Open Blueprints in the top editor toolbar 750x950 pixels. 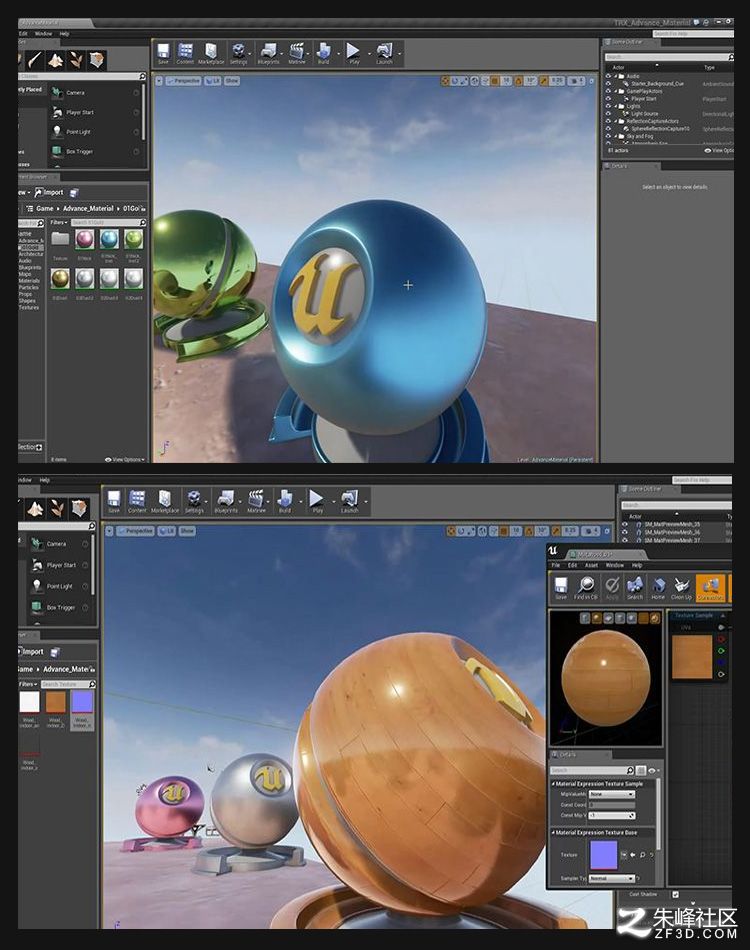coord(268,53)
